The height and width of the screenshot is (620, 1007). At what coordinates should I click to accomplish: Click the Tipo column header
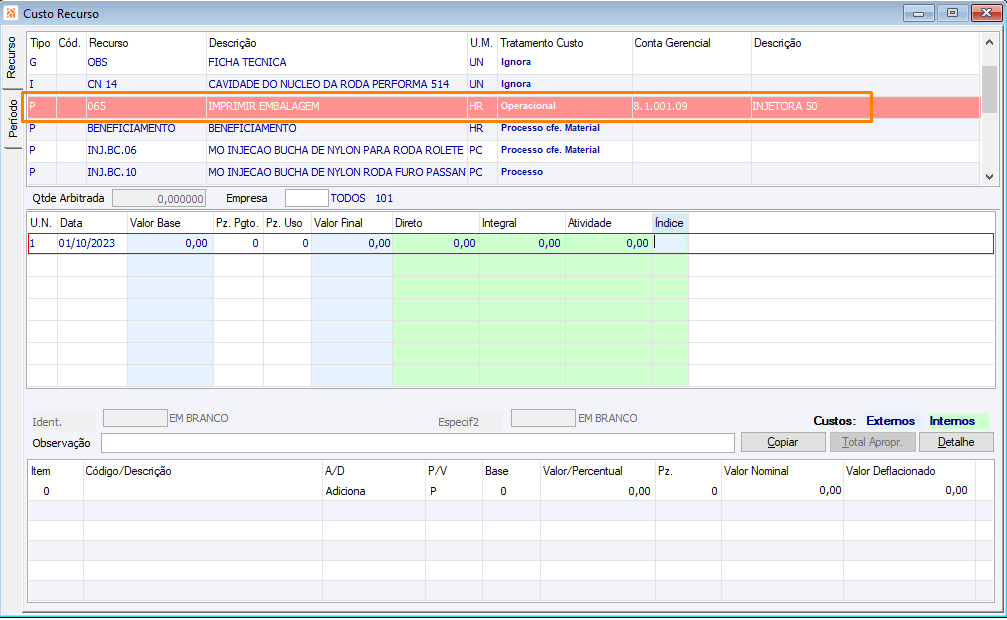tap(40, 43)
